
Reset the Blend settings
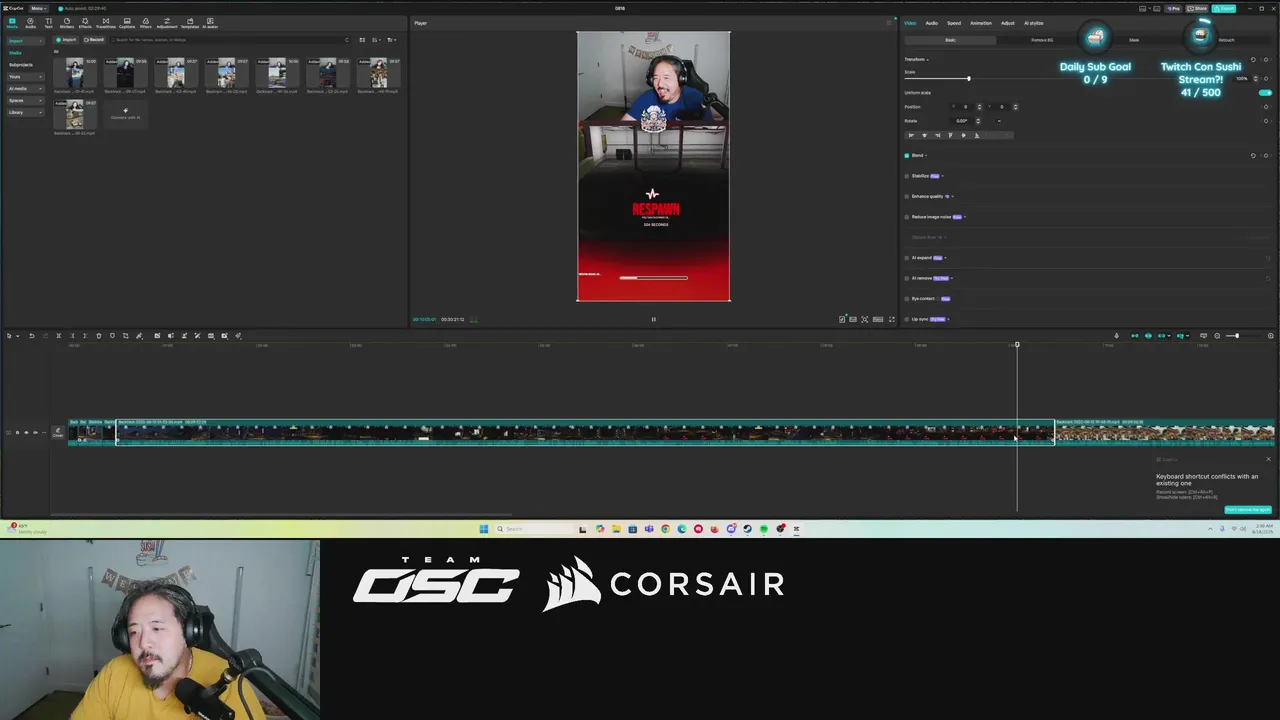click(x=1253, y=156)
